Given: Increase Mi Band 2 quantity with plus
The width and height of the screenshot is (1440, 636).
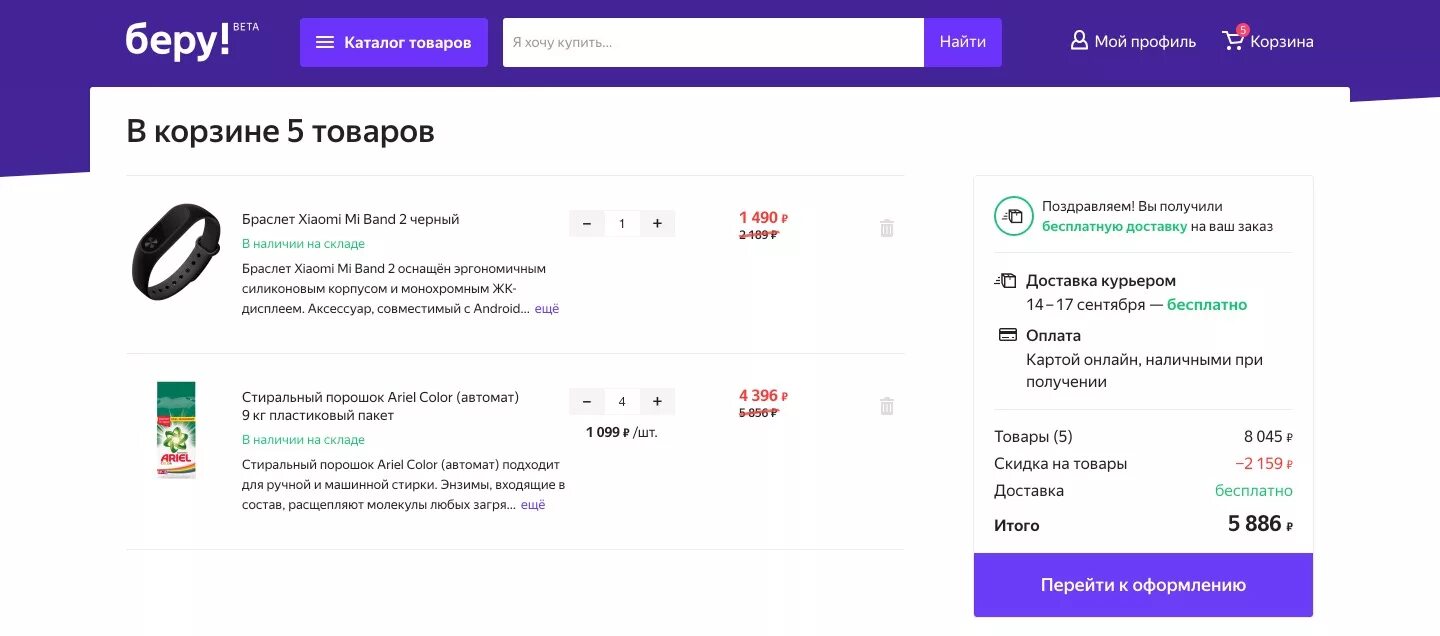Looking at the screenshot, I should pyautogui.click(x=657, y=224).
